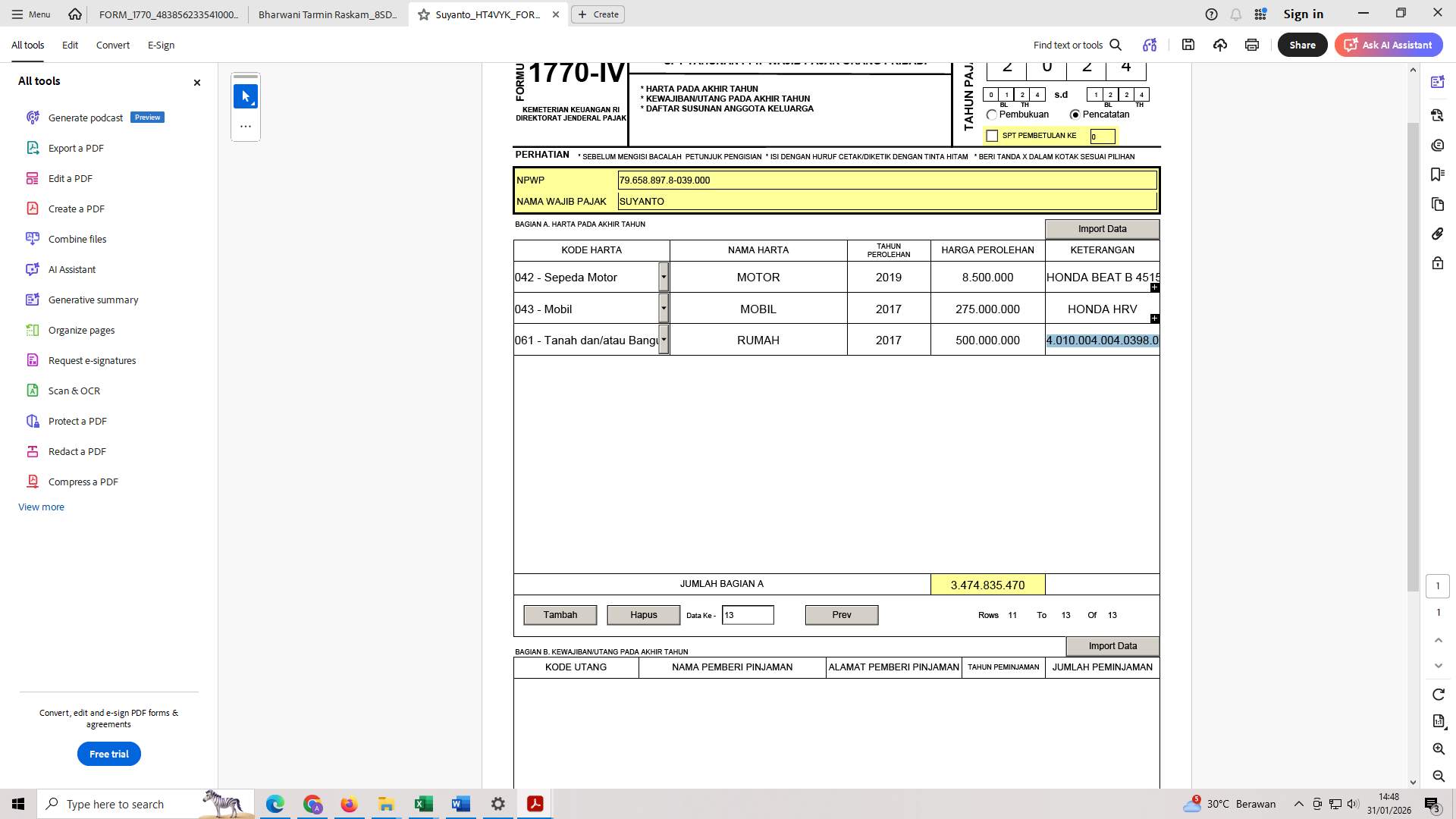
Task: Click the Print icon in toolbar
Action: [x=1250, y=45]
